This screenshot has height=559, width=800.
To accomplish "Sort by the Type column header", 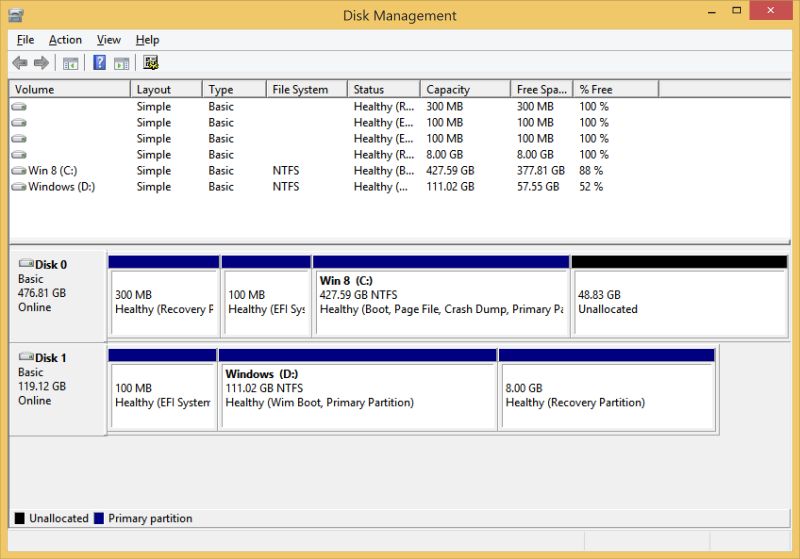I will click(x=234, y=89).
